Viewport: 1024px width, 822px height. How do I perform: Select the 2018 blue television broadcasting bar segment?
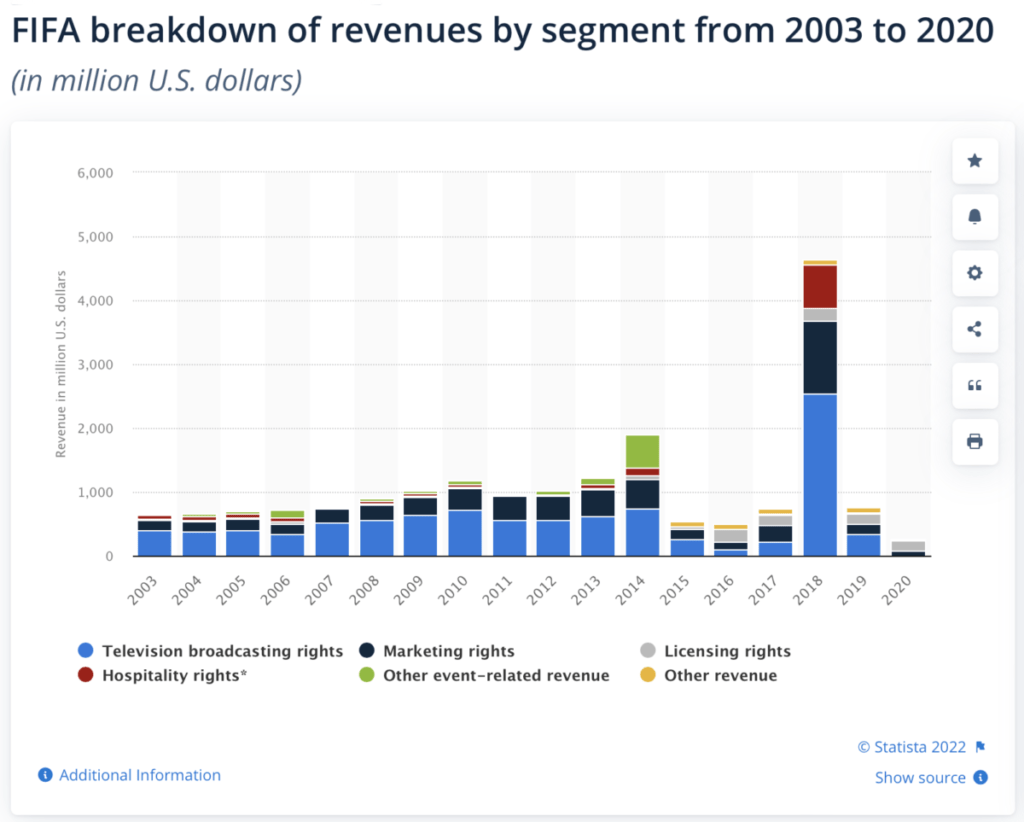[820, 475]
